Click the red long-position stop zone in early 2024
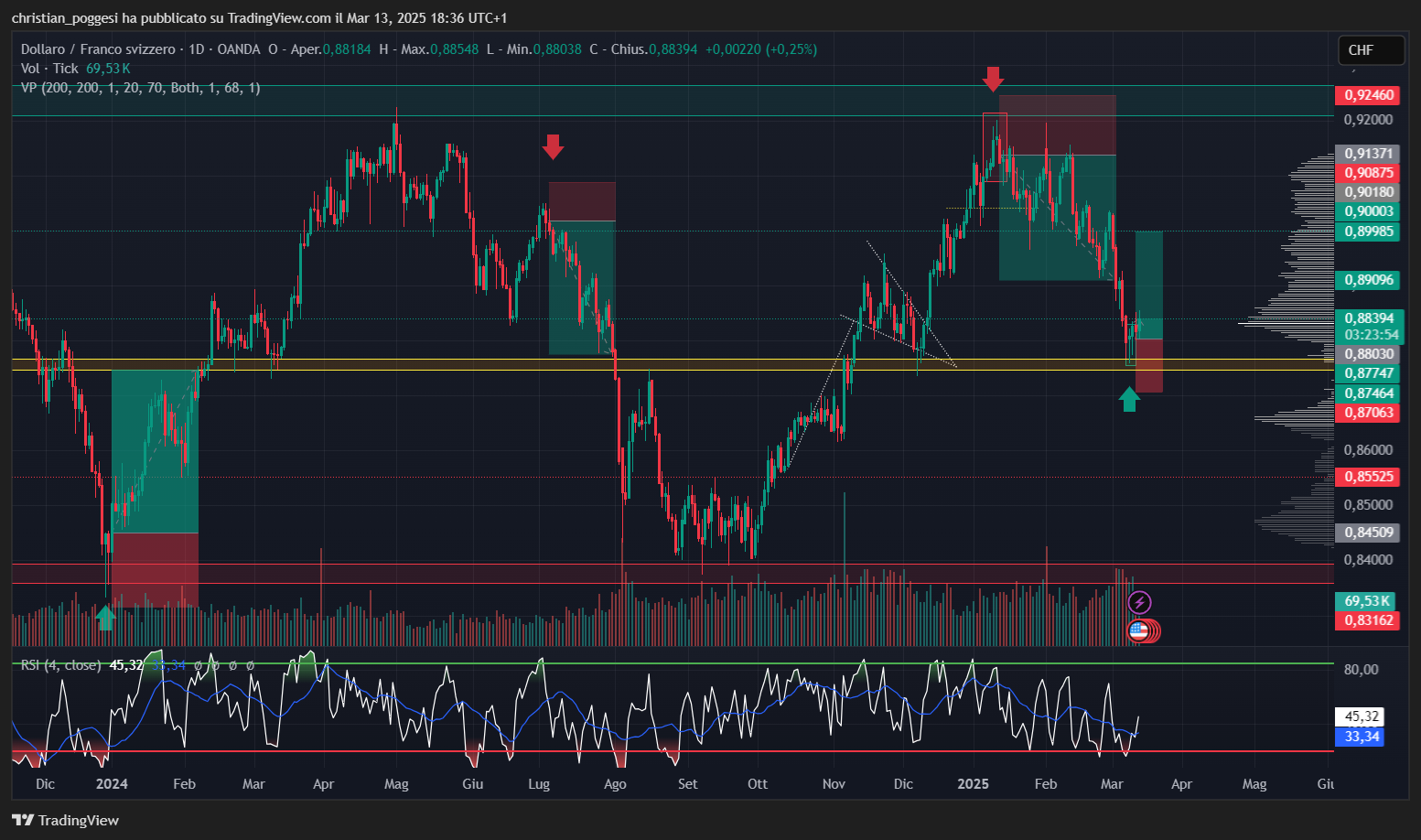The image size is (1421, 840). tap(155, 569)
